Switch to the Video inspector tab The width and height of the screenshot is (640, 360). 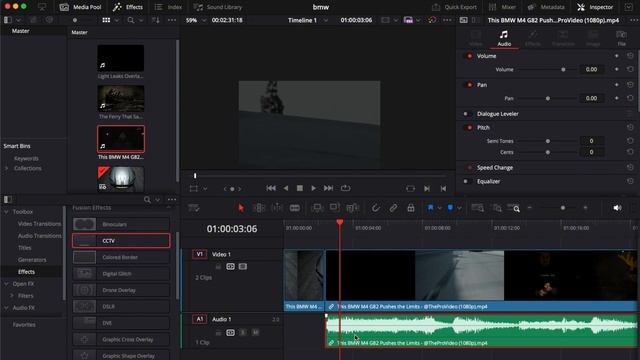pos(476,38)
